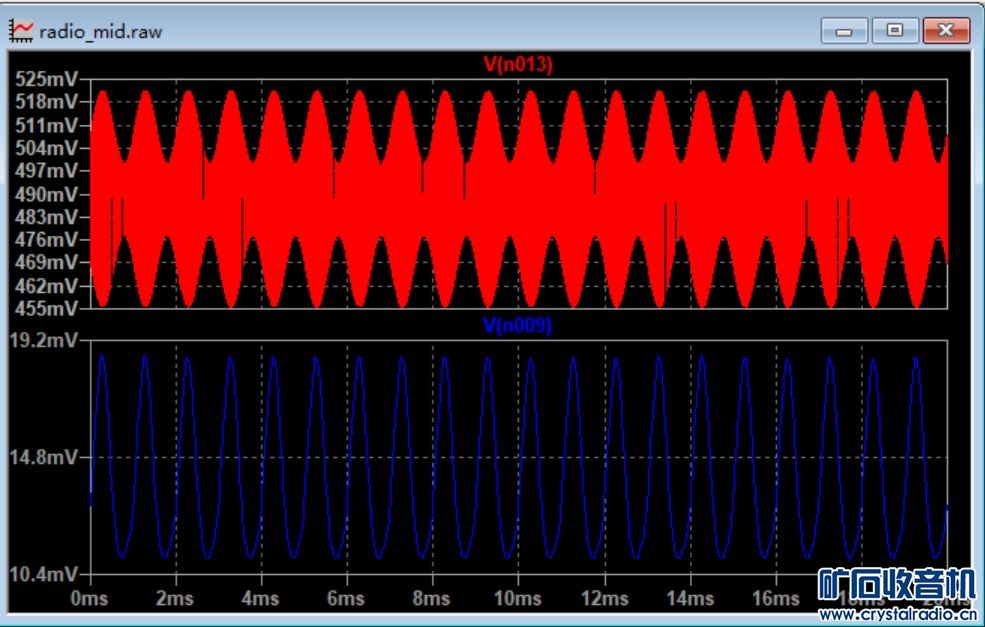Screen dimensions: 985x627
Task: Click the 6ms time axis label
Action: click(347, 598)
